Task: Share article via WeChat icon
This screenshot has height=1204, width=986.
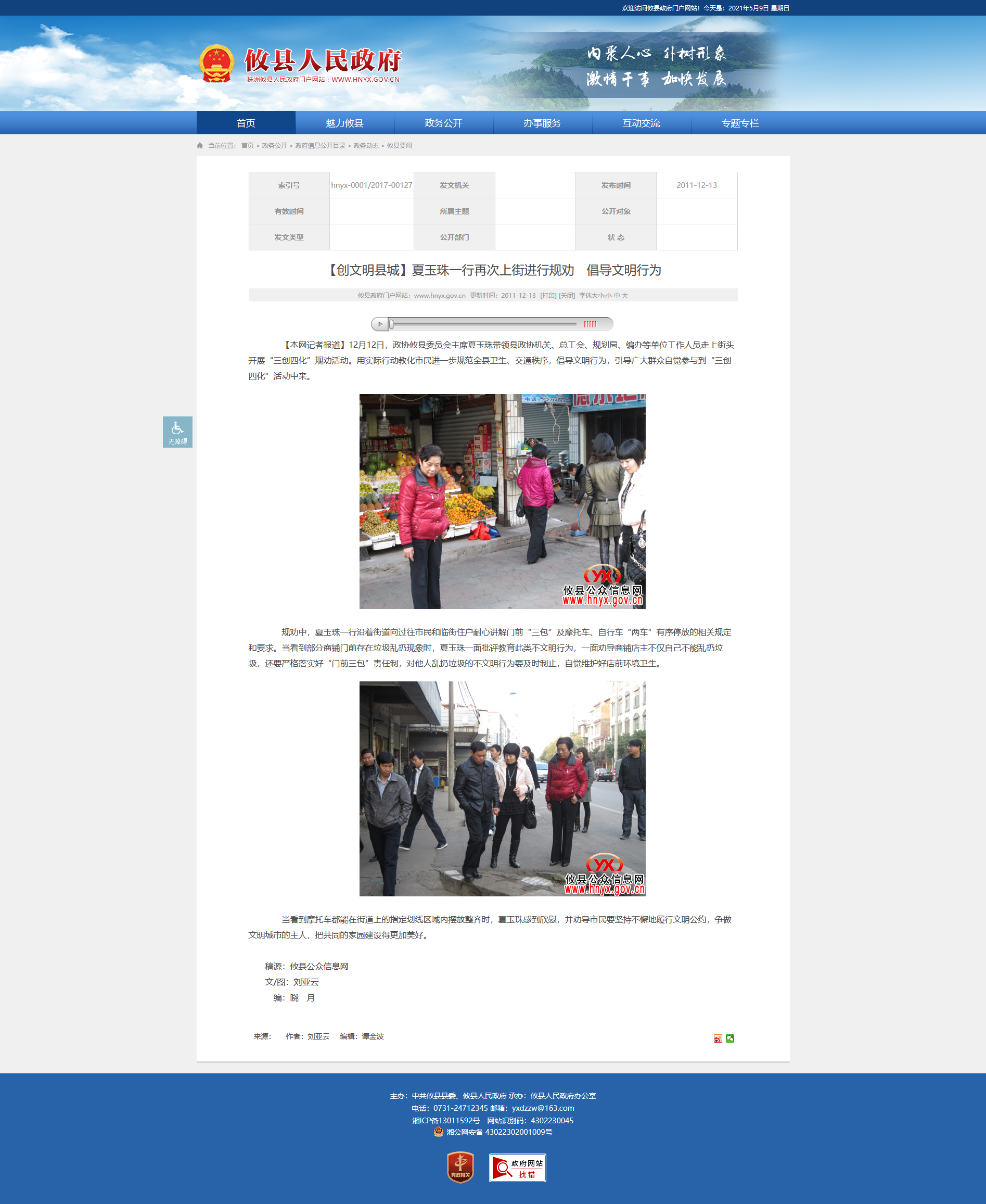Action: click(730, 1038)
